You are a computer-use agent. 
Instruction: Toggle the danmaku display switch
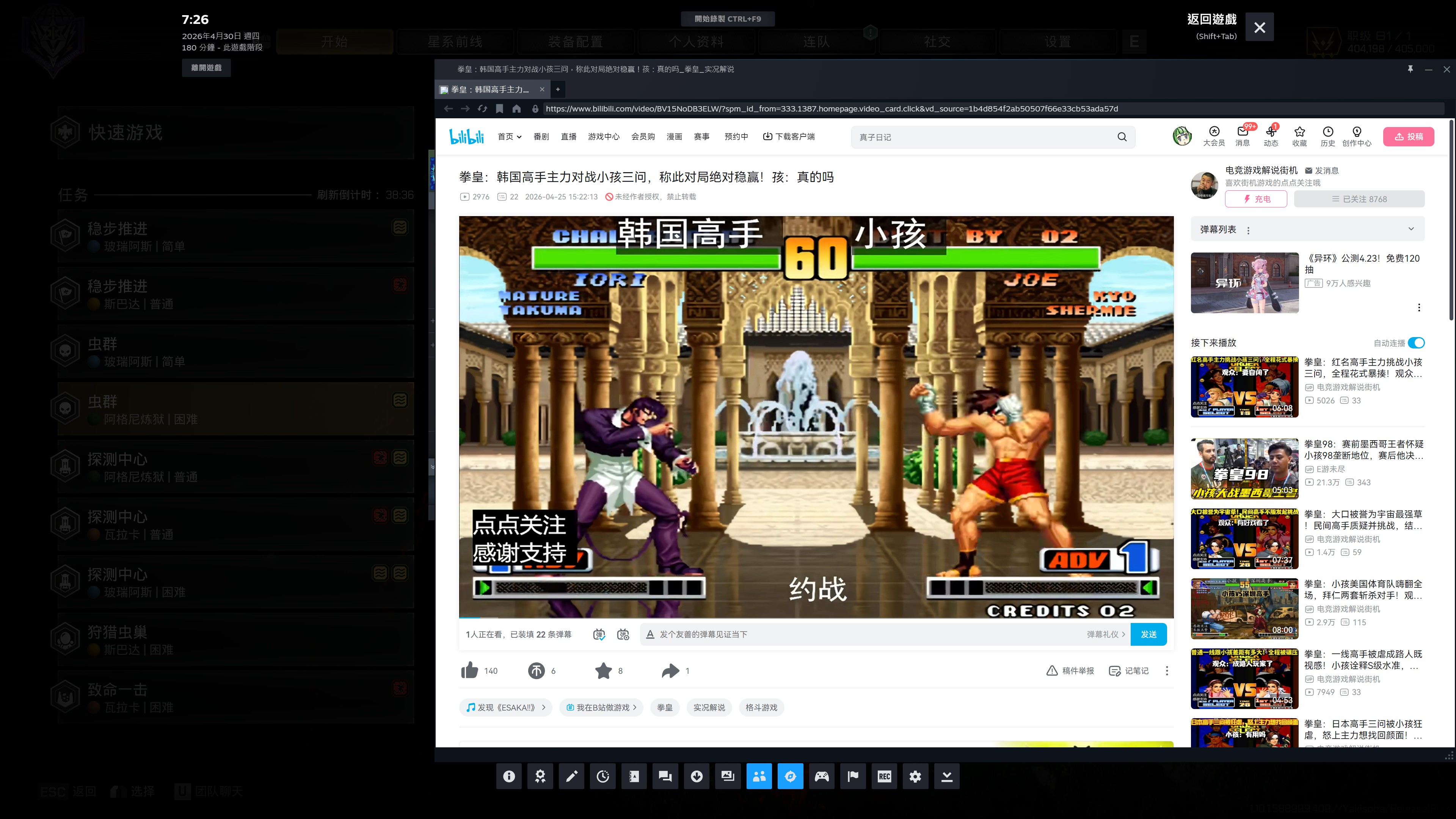[x=599, y=635]
